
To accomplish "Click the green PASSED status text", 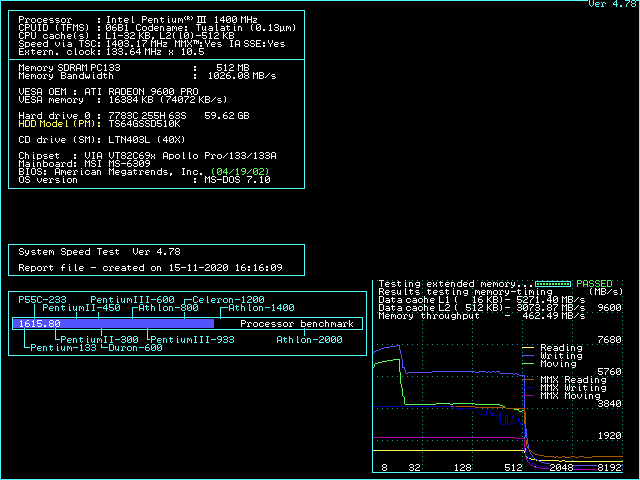I will click(594, 284).
